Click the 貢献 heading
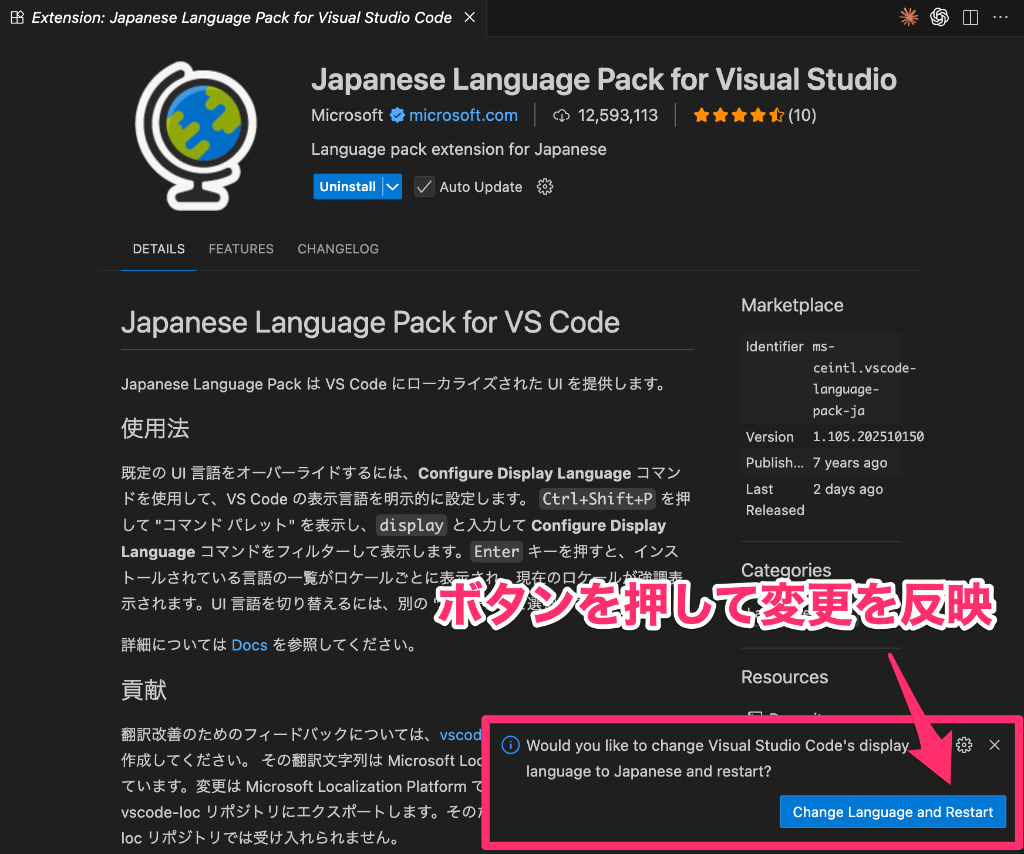Screen dimensions: 1024x854 pos(144,690)
